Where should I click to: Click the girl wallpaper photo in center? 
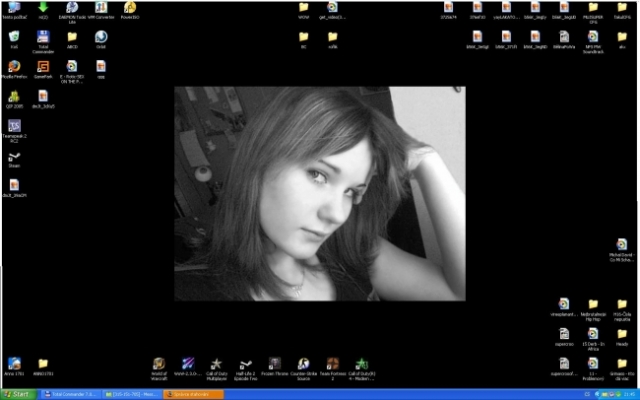320,193
